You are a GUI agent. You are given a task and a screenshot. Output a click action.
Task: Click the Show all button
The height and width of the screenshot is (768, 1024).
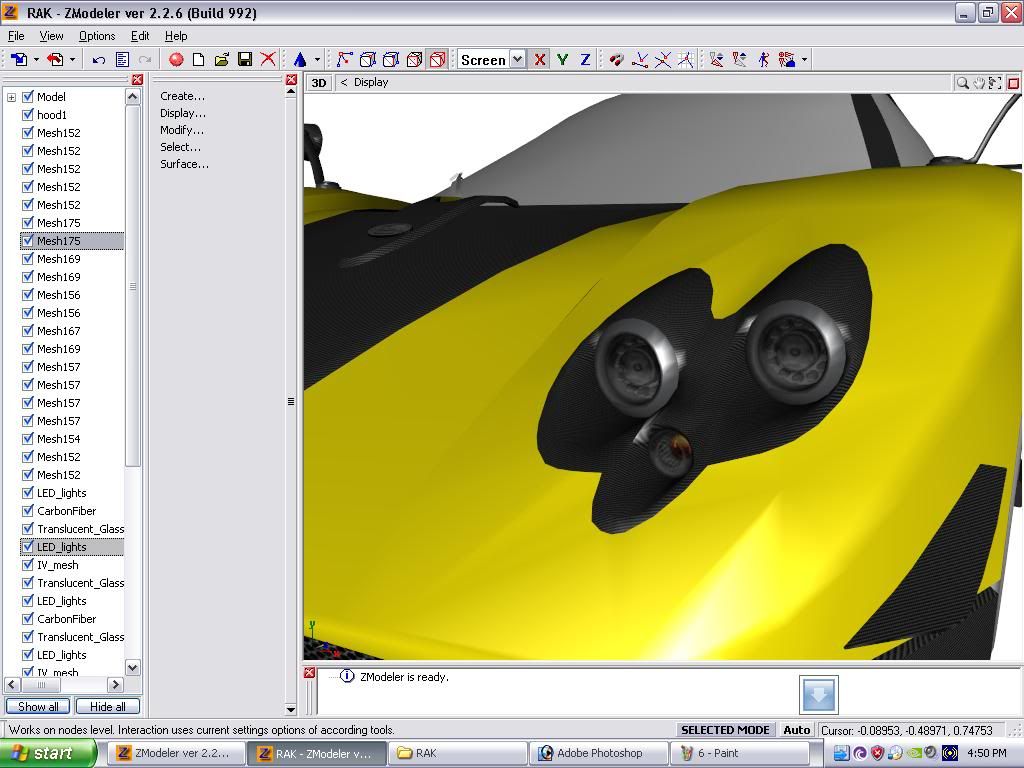click(38, 707)
